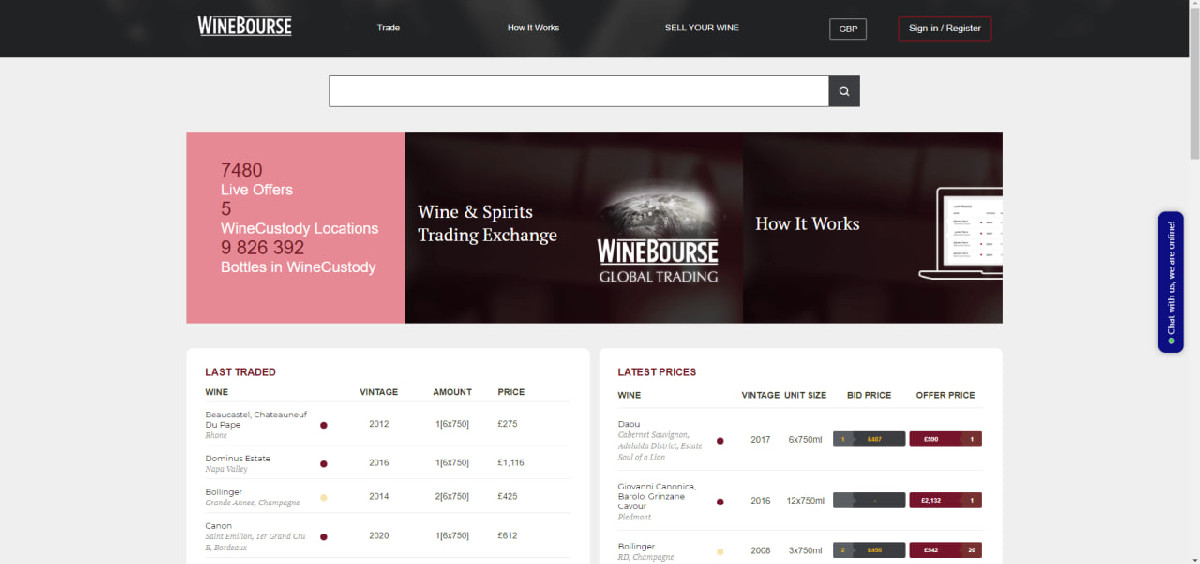This screenshot has width=1200, height=564.
Task: Click the white wine dot for Bollinger 2008
Action: pyautogui.click(x=720, y=551)
